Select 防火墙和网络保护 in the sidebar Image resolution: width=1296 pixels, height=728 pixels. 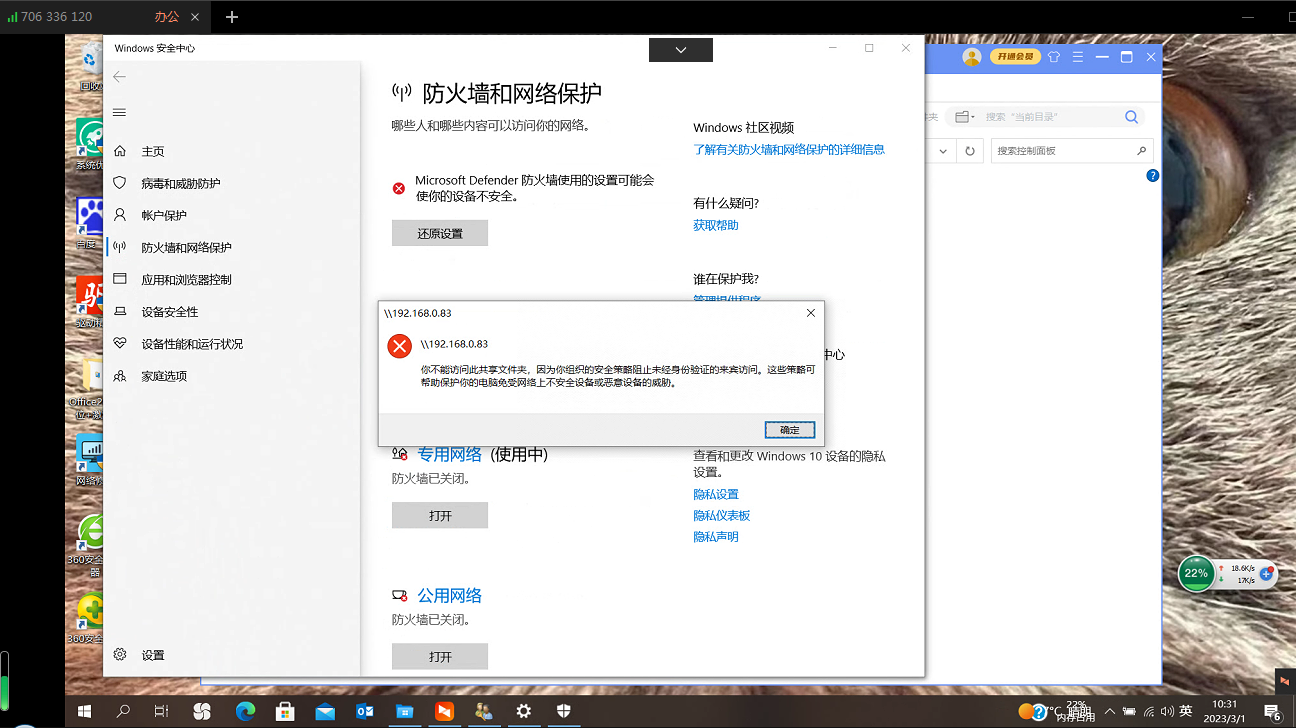pos(186,247)
